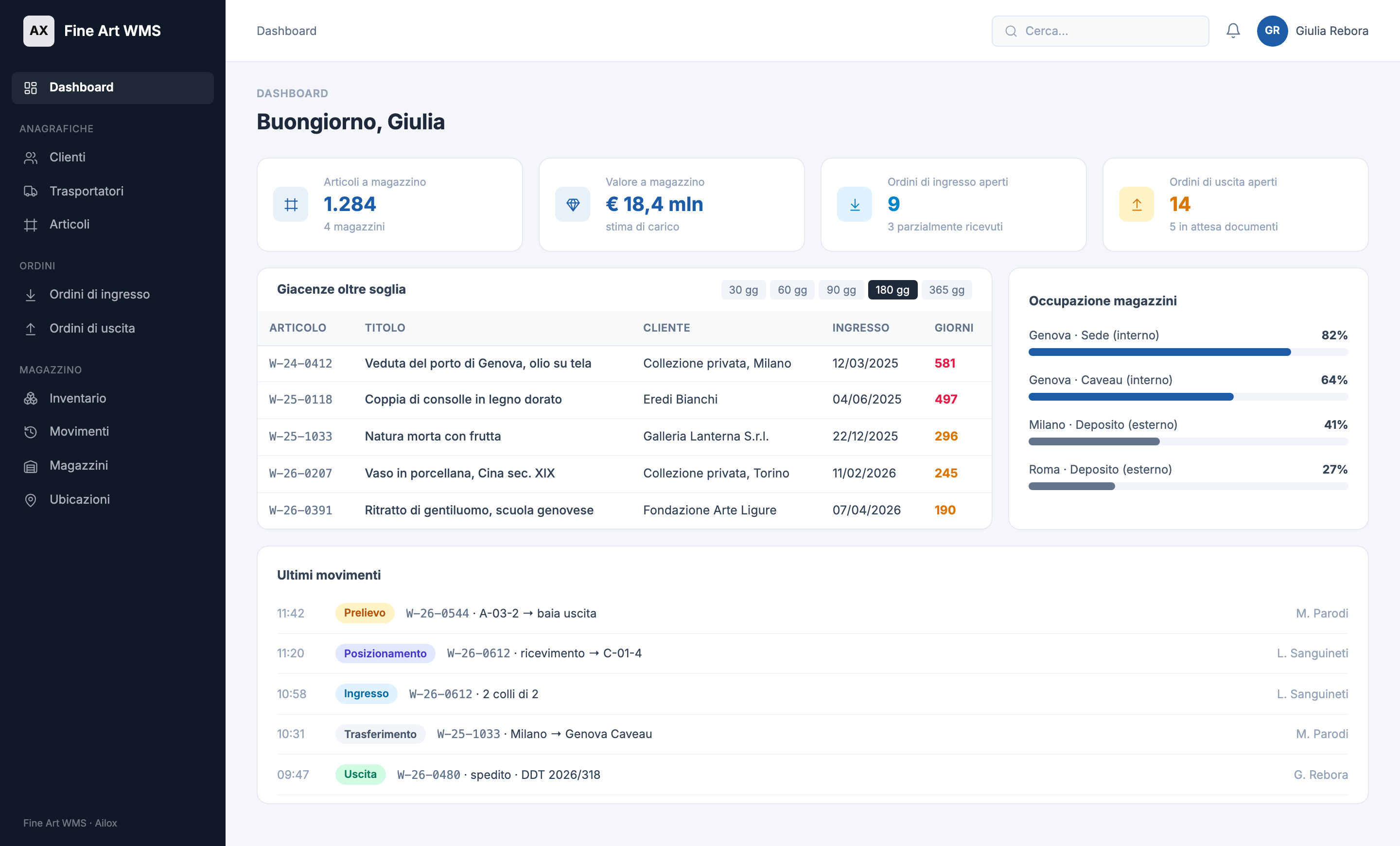The image size is (1400, 846).
Task: Click the Articoli a magazzino card icon
Action: tap(291, 205)
